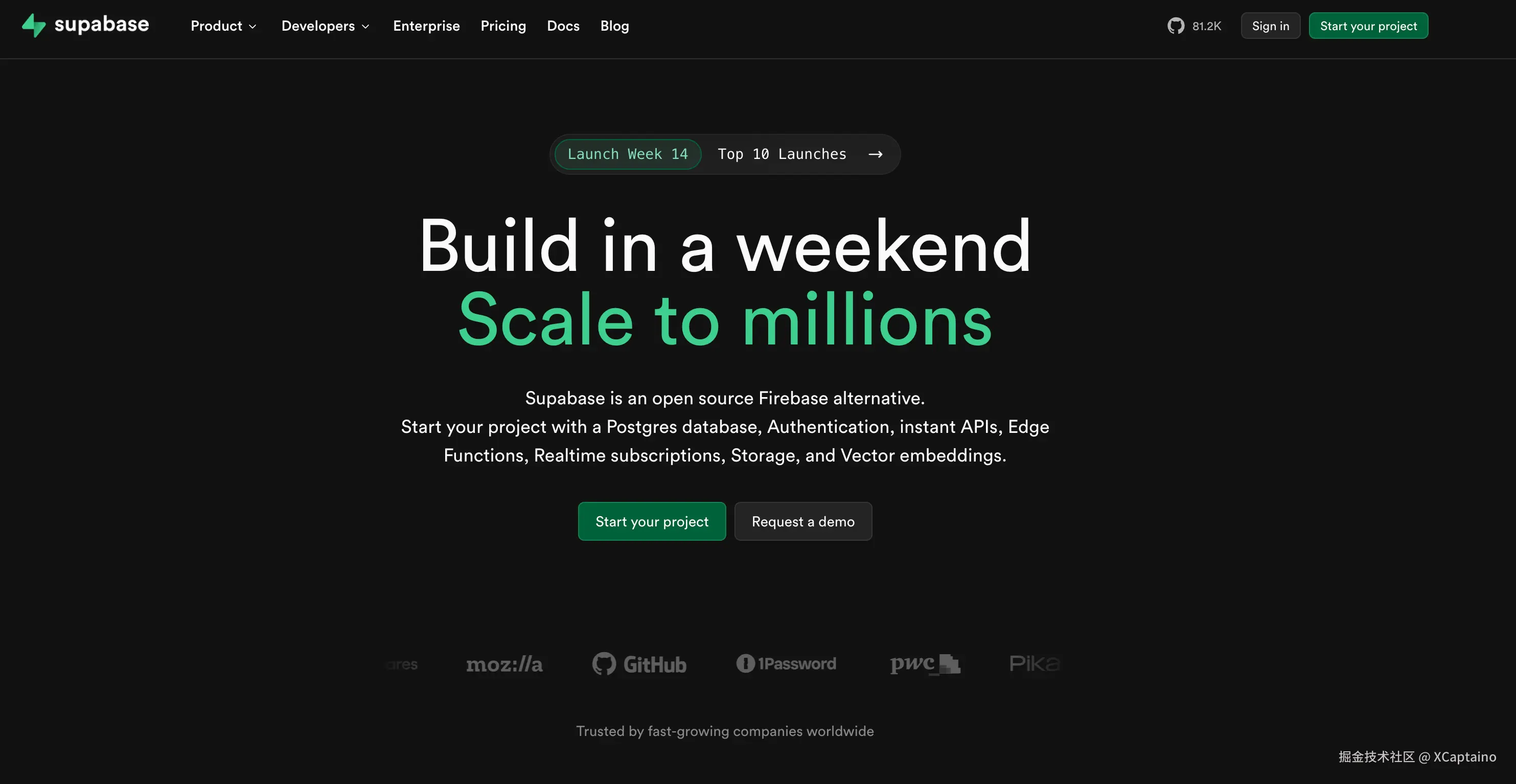Open the GitHub octocat icon in header
The width and height of the screenshot is (1516, 784).
click(x=1175, y=26)
